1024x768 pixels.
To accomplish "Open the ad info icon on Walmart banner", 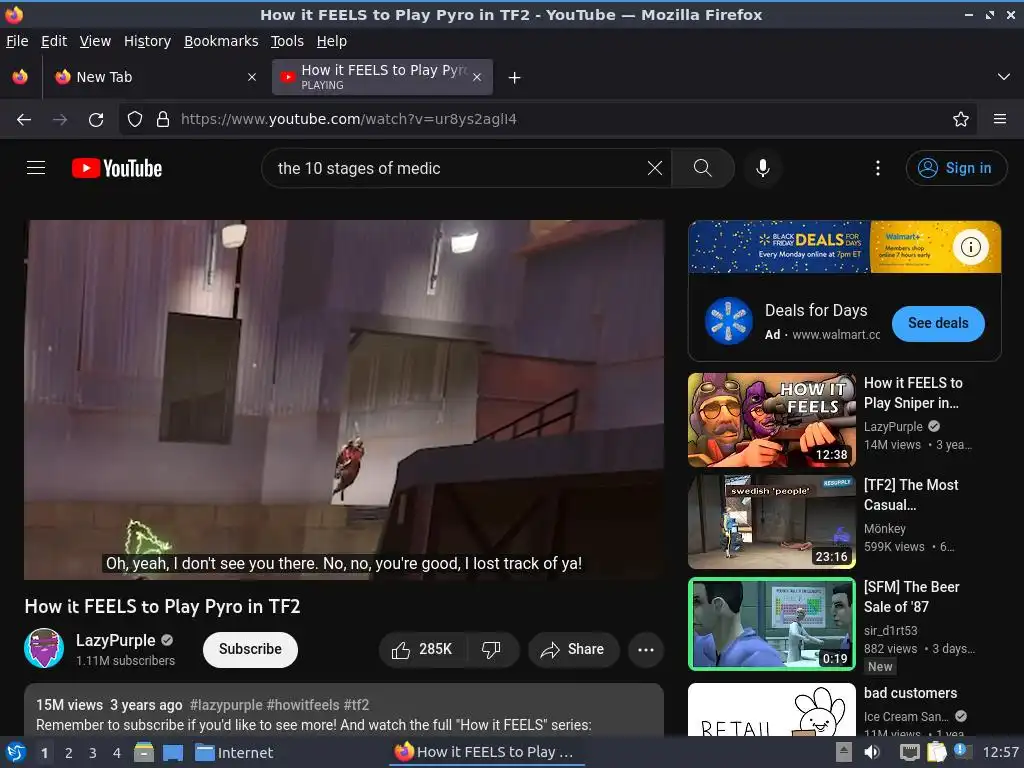I will 970,247.
